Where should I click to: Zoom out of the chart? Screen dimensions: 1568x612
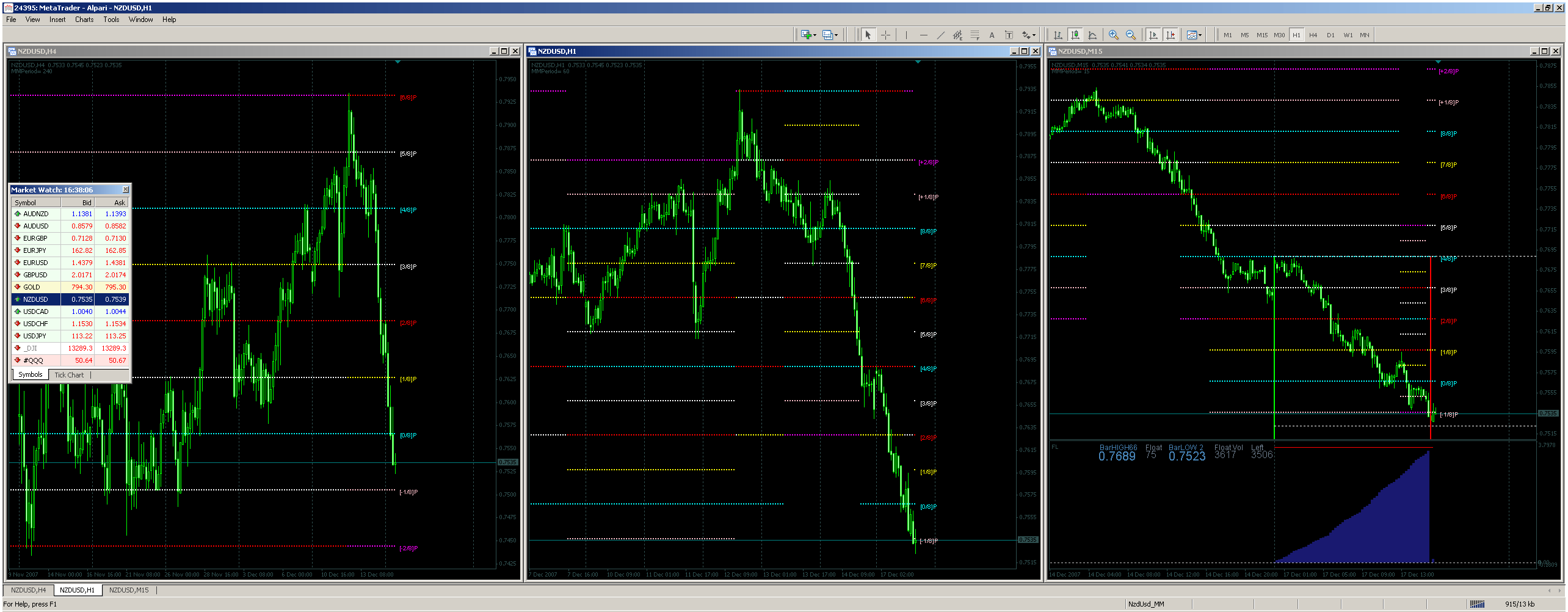(x=1131, y=35)
